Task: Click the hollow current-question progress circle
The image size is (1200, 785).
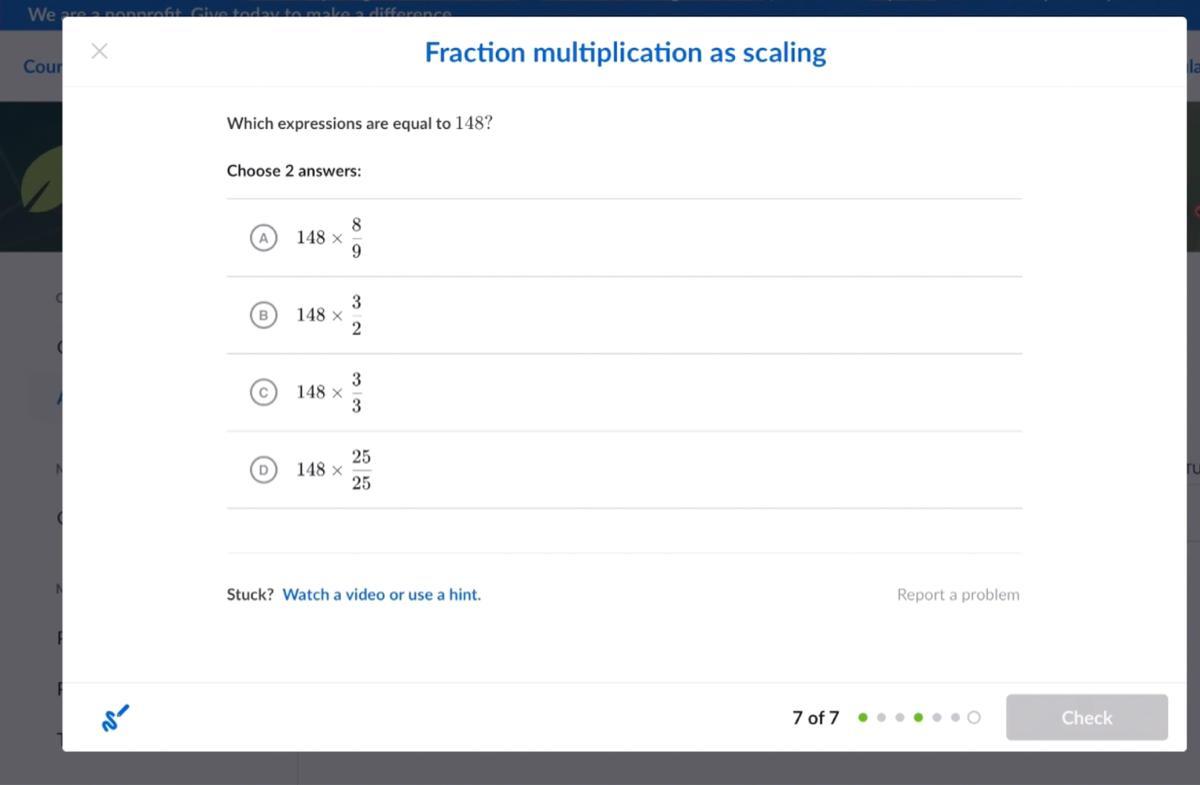Action: (974, 717)
